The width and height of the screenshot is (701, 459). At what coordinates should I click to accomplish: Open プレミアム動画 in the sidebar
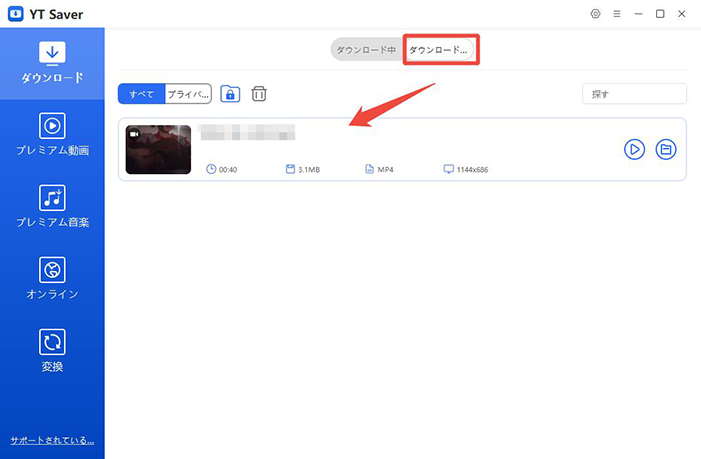tap(52, 134)
